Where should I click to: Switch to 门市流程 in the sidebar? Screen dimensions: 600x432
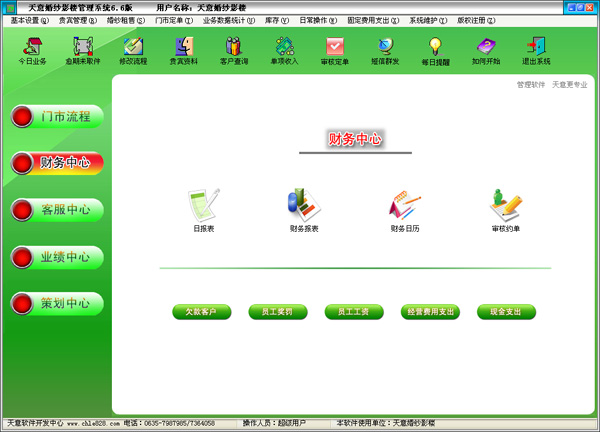coord(56,116)
